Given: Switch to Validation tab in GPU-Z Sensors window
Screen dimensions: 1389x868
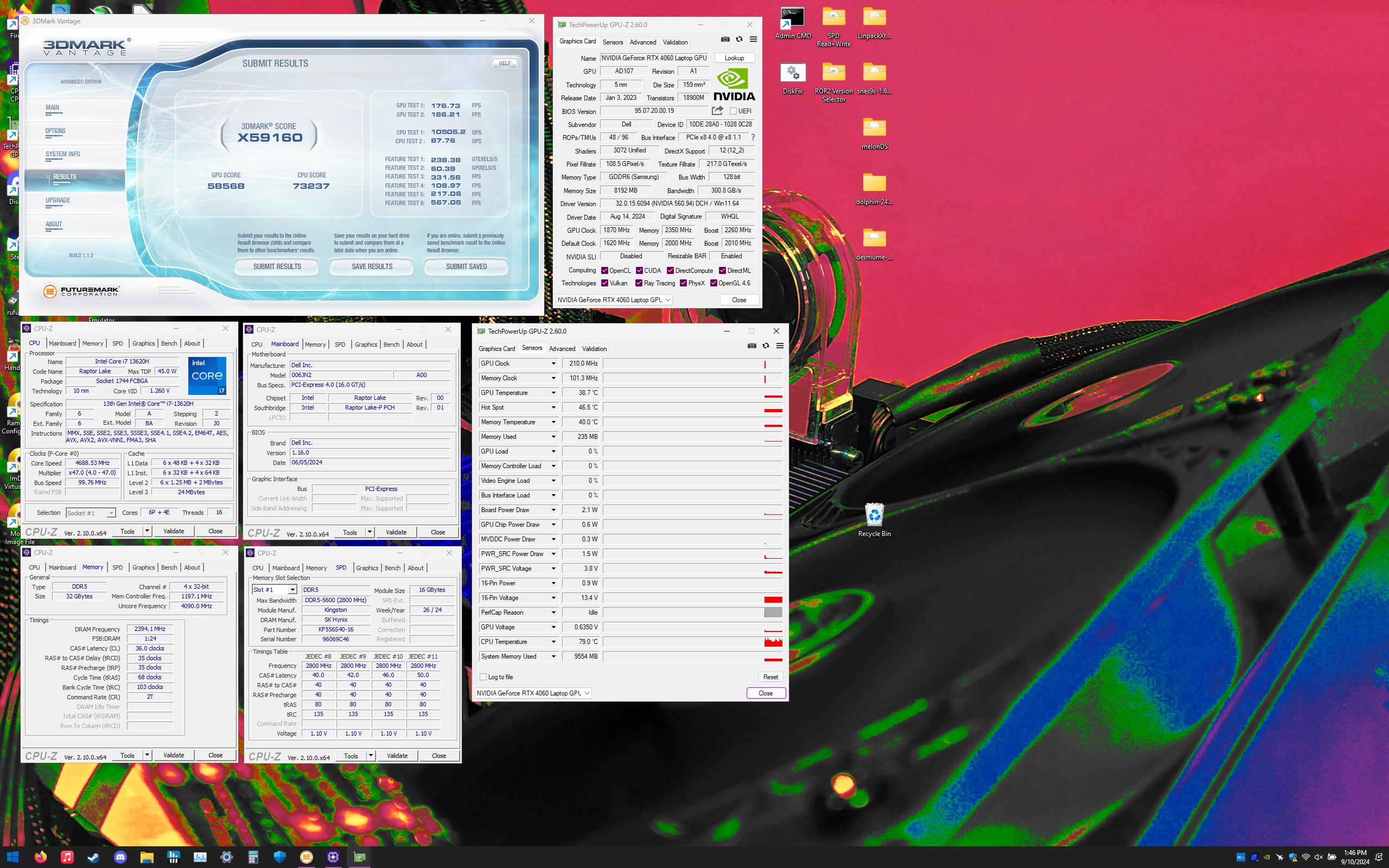Looking at the screenshot, I should [x=594, y=348].
